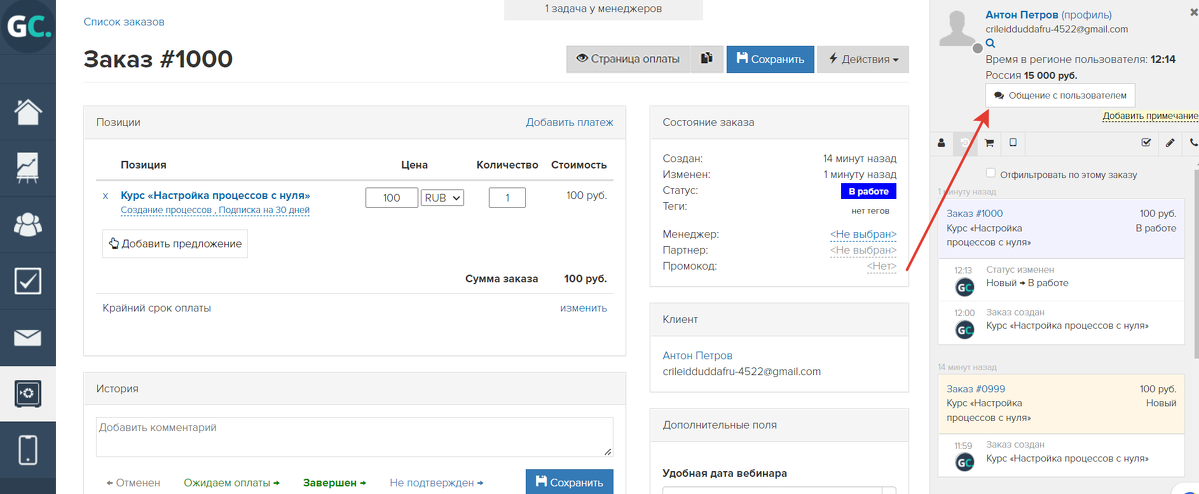This screenshot has height=494, width=1199.
Task: Switch to the user profile person tab
Action: pos(941,142)
